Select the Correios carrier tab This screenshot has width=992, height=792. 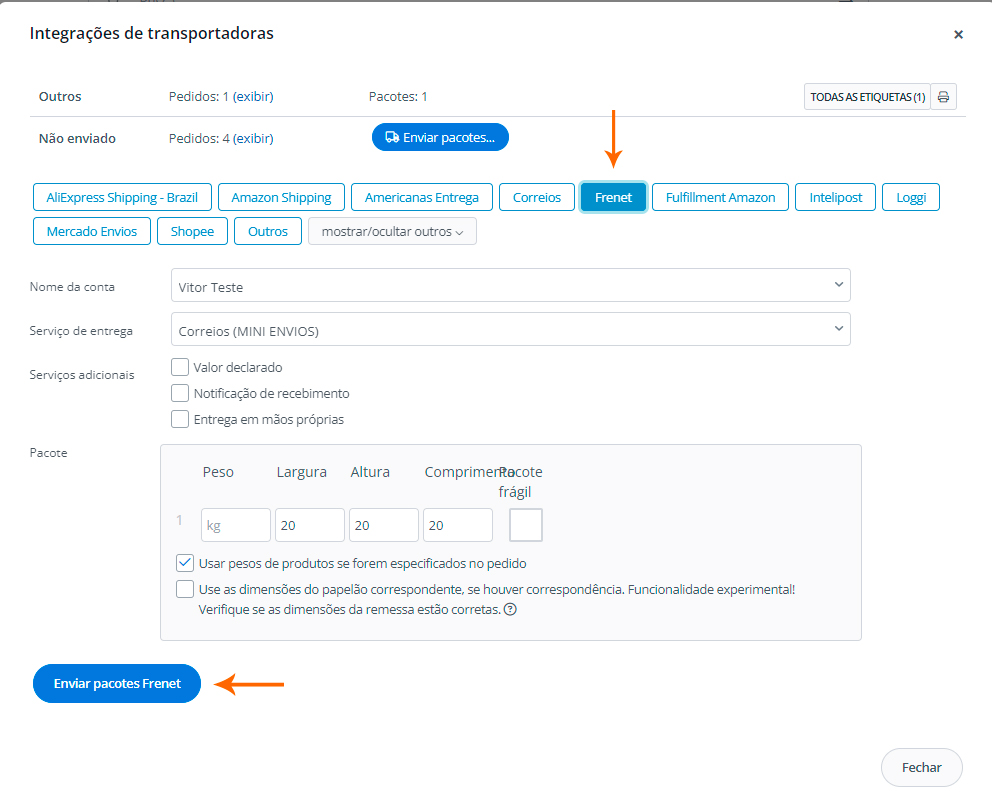click(537, 197)
